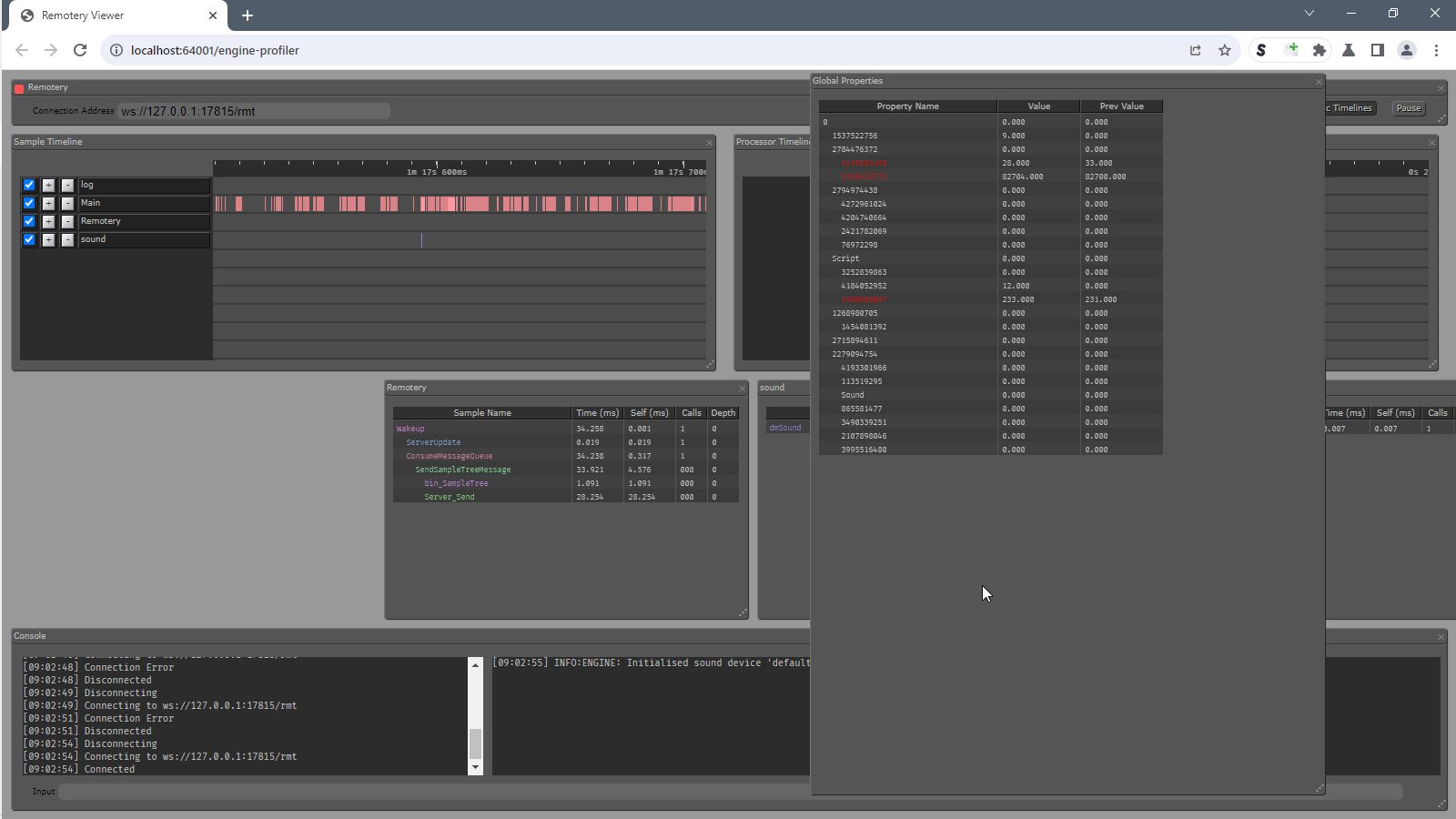Expand the sound thread row with plus

point(48,239)
